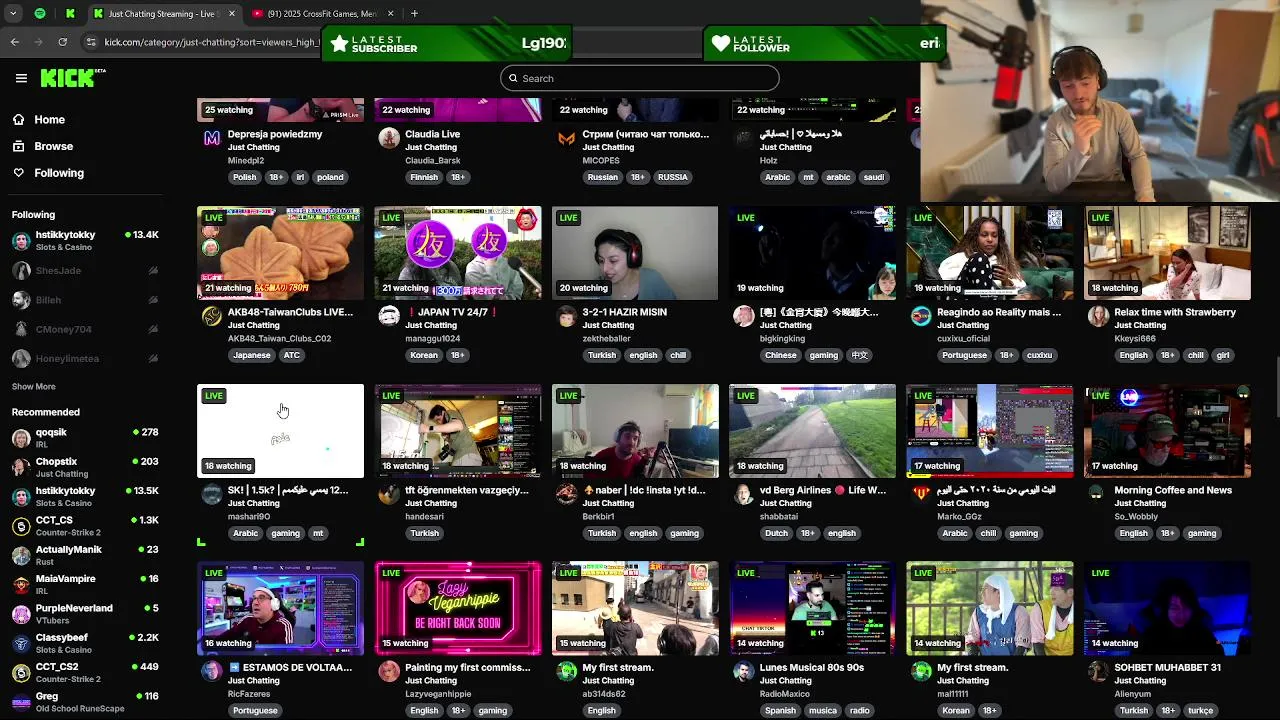
Task: Switch to the pinned Kick tab
Action: click(x=70, y=14)
